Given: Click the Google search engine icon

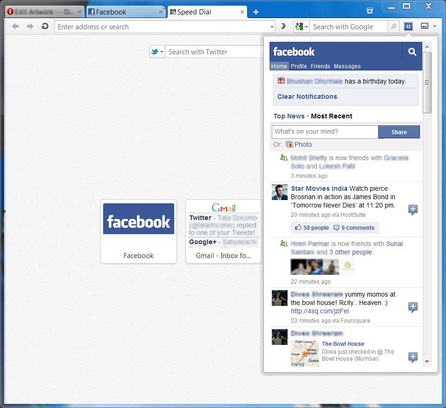Looking at the screenshot, I should (x=299, y=26).
